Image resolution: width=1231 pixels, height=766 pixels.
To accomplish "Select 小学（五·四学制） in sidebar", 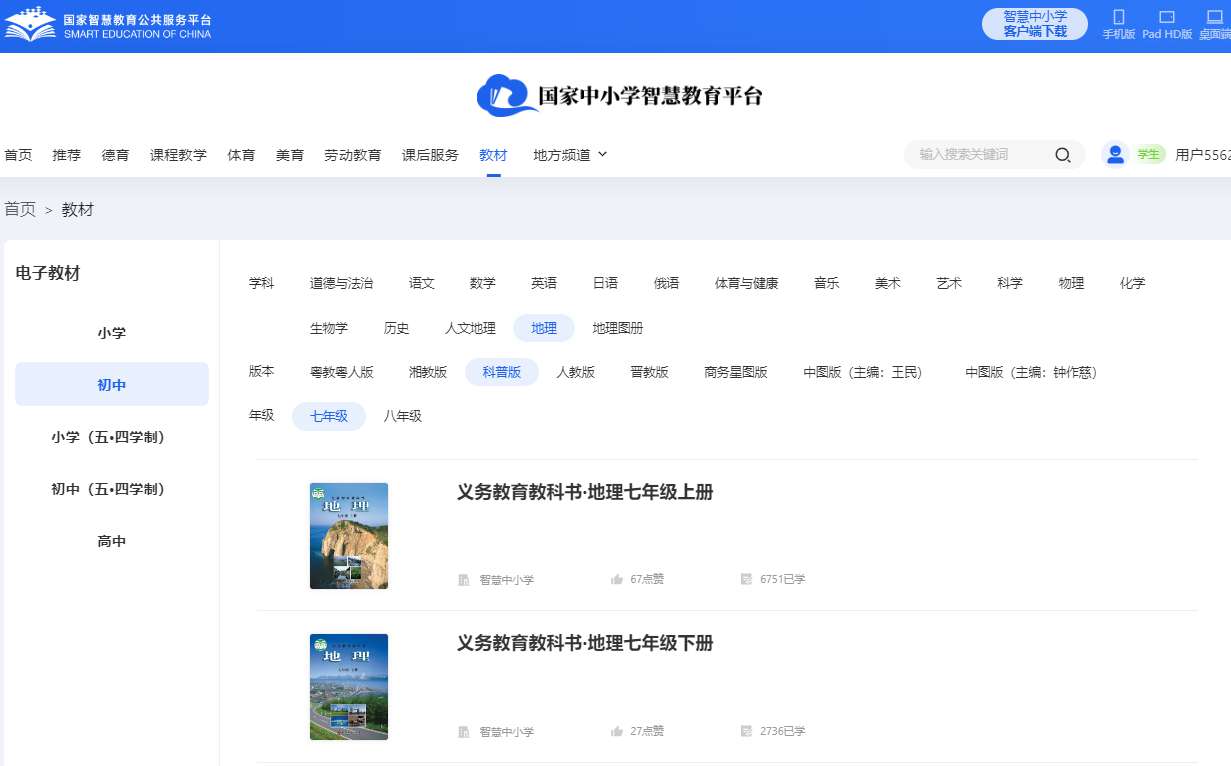I will (x=112, y=437).
